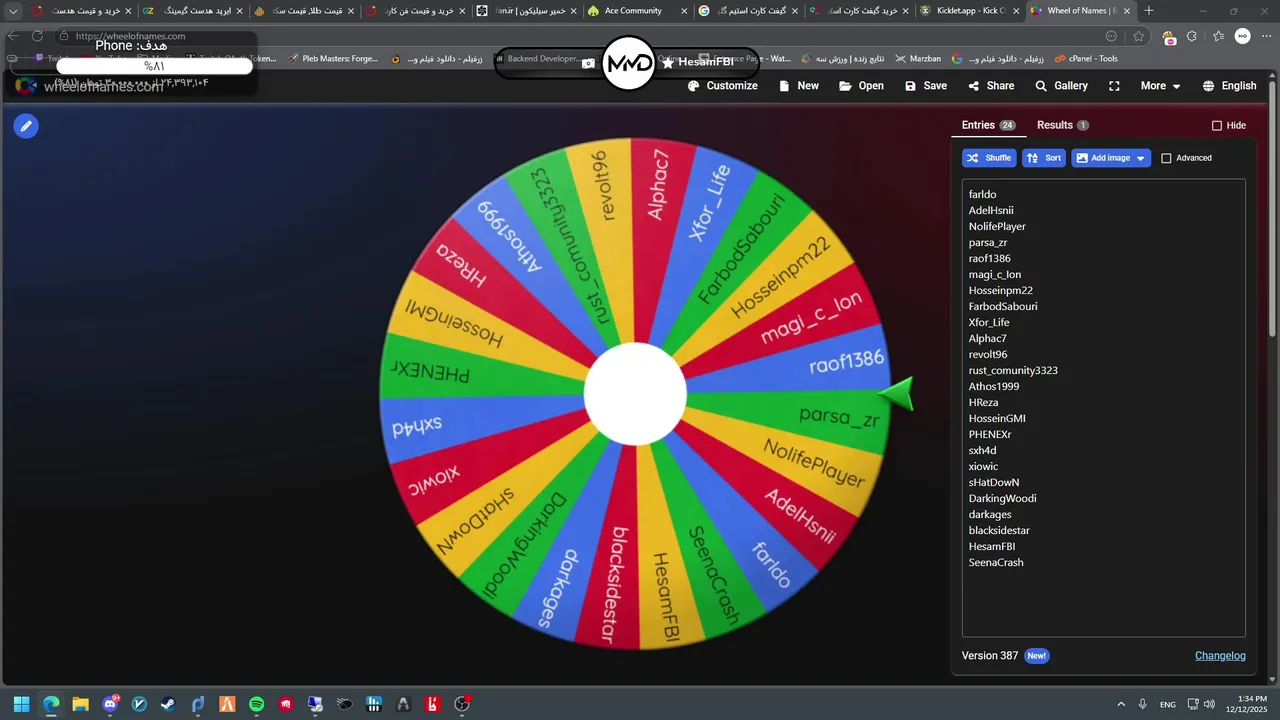Click the entry "farldo" in the list
Screen dimensions: 1280x720
point(982,195)
